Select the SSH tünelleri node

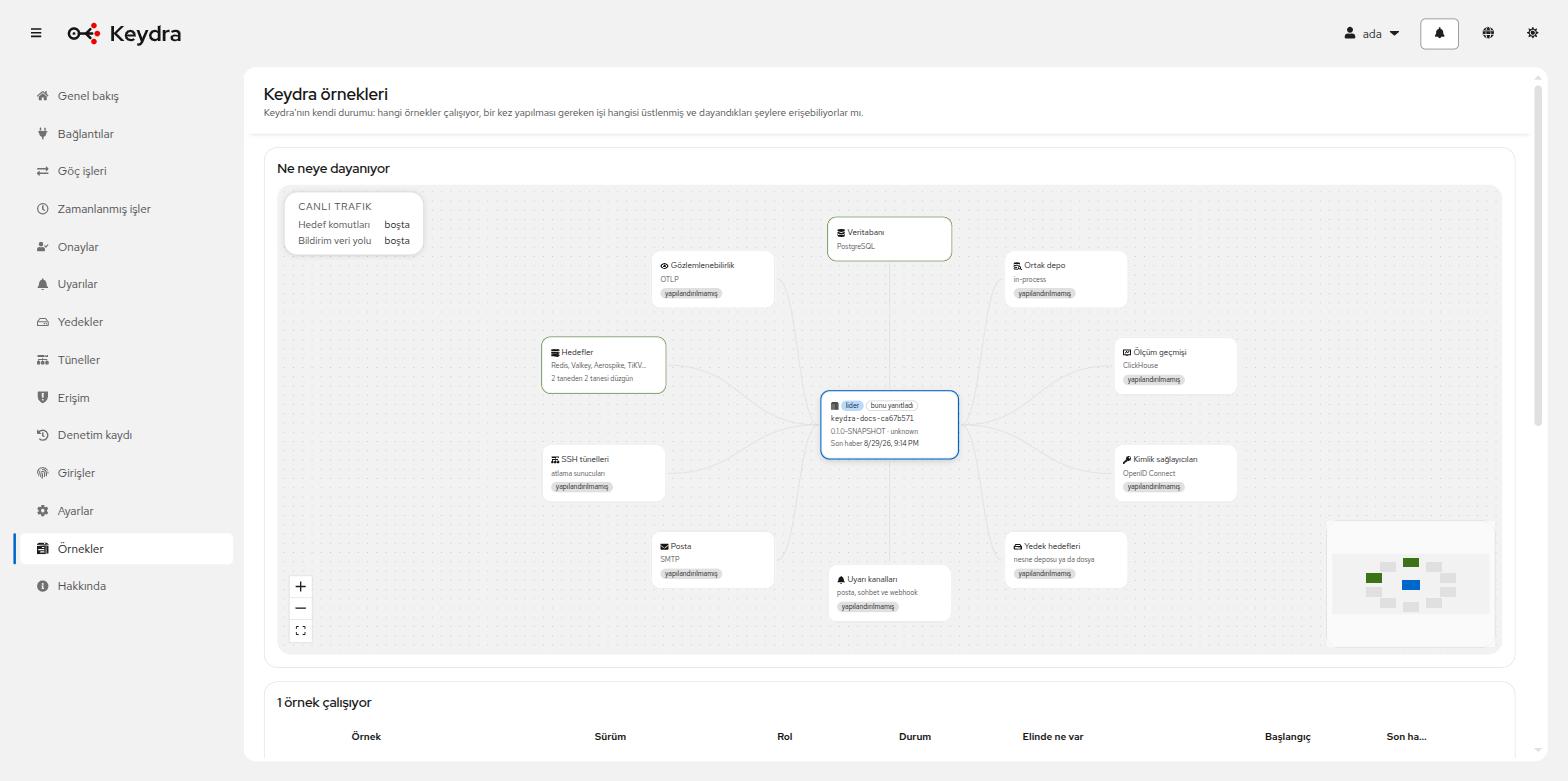(x=604, y=473)
